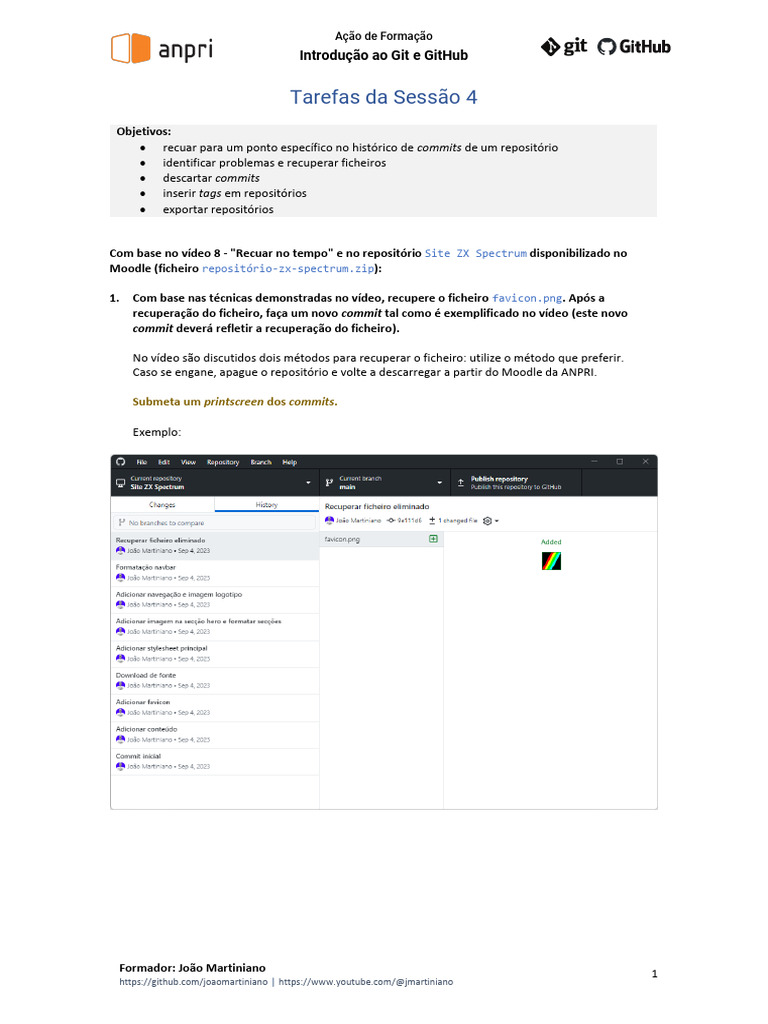Select the Adicionar conteúdo commit
Image resolution: width=768 pixels, height=1024 pixels.
[x=215, y=735]
